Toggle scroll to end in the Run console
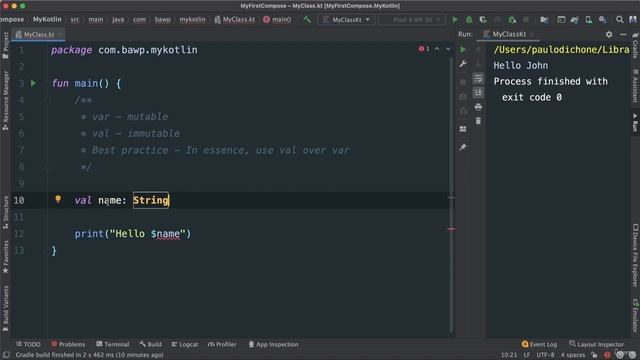 click(x=478, y=93)
